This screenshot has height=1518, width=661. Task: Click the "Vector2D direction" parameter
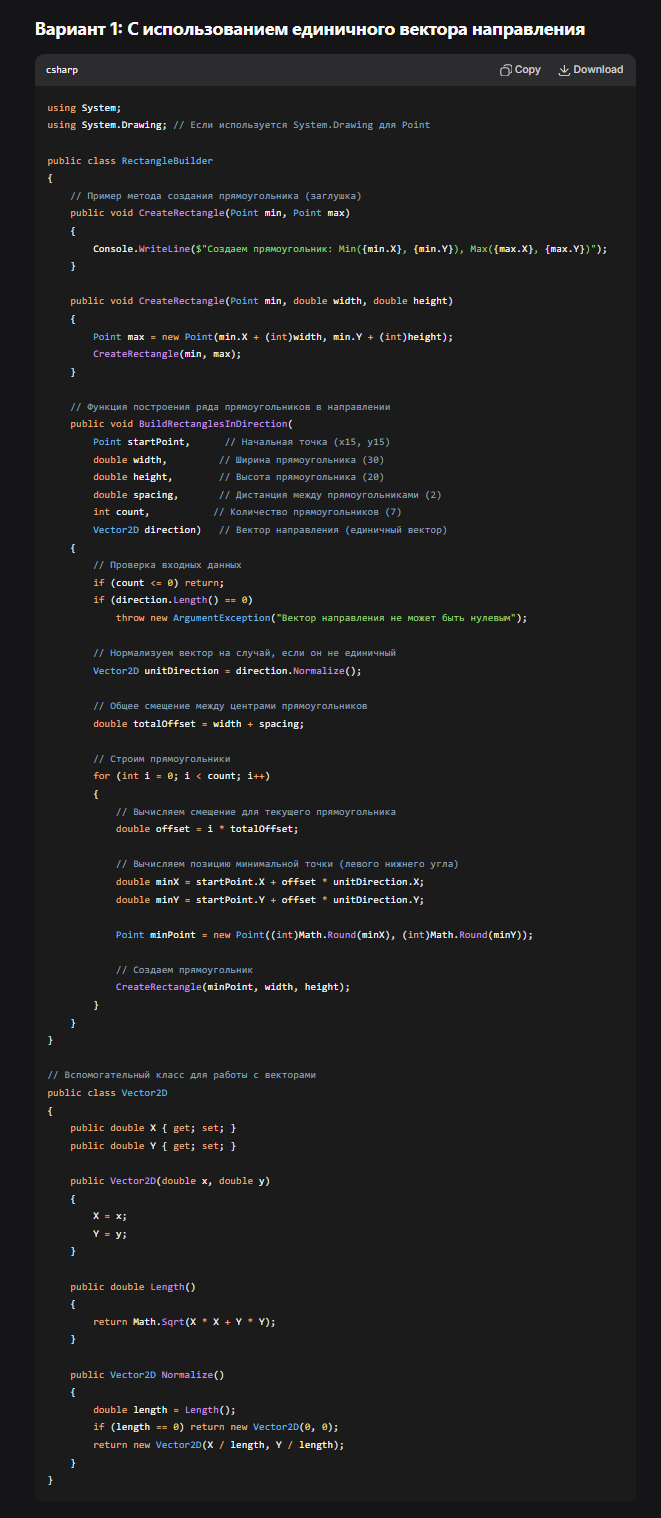pos(147,530)
